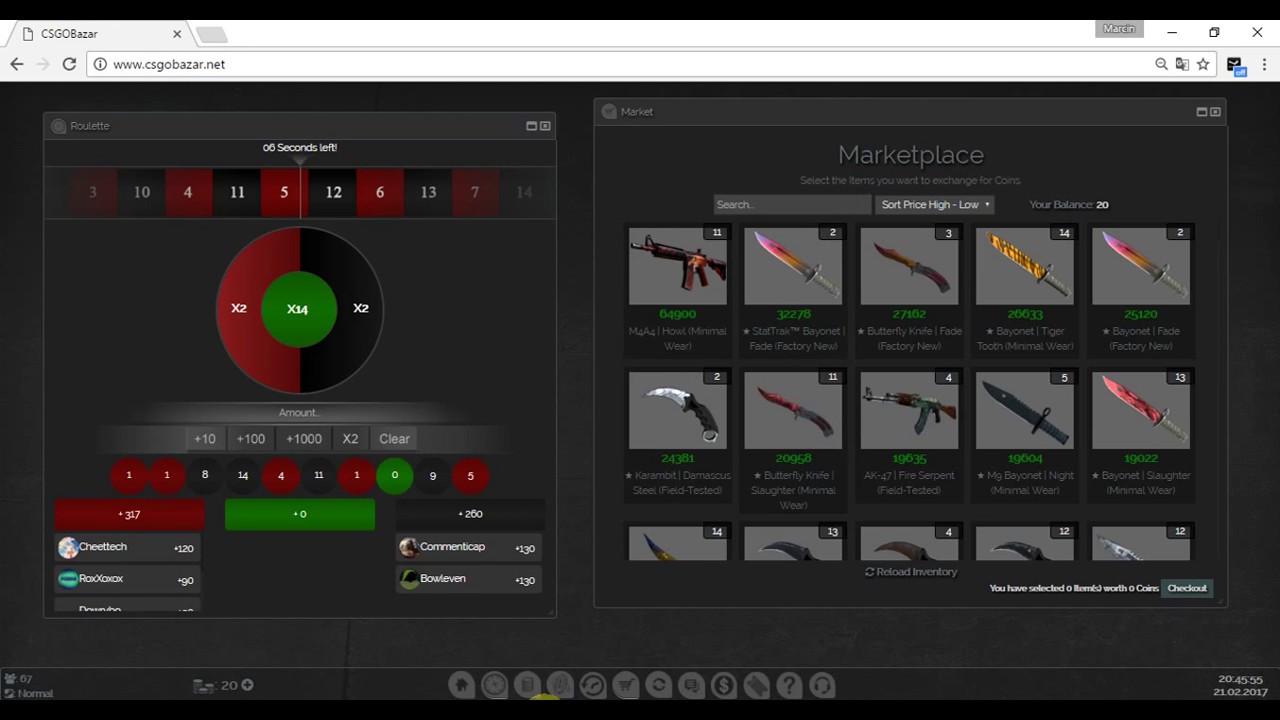The width and height of the screenshot is (1280, 720).
Task: Click the address bar URL
Action: [169, 64]
